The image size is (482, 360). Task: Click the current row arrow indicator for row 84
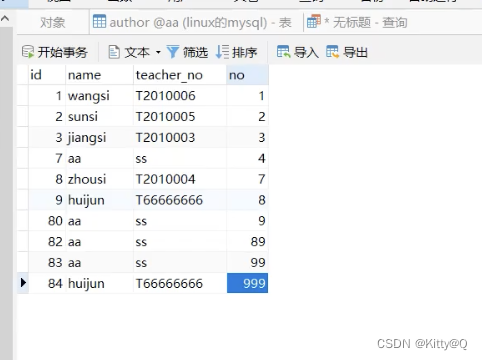(23, 283)
